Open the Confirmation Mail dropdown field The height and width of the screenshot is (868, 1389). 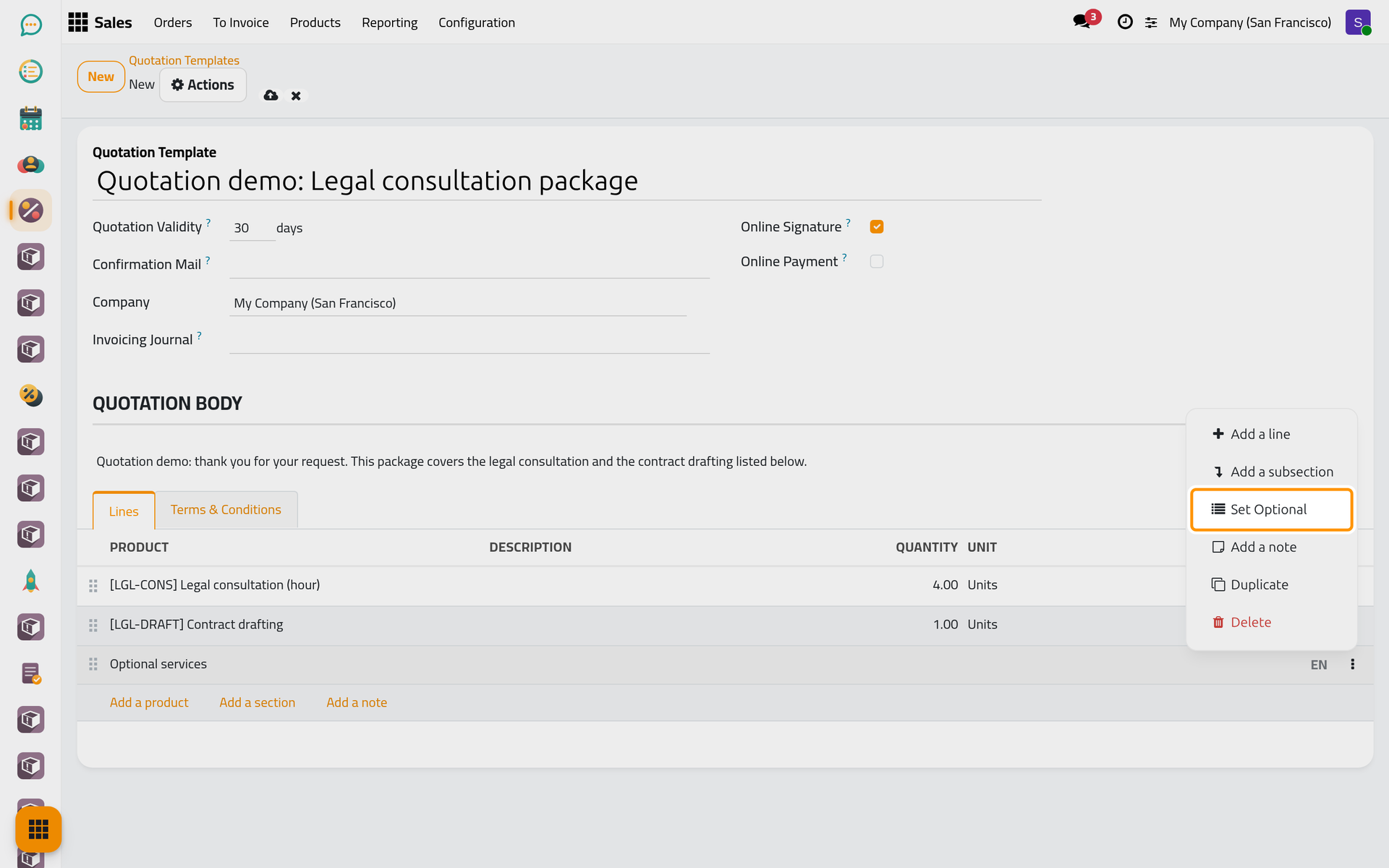pyautogui.click(x=470, y=265)
